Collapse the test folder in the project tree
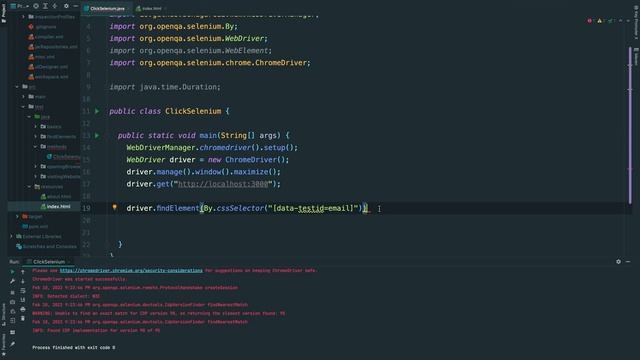Viewport: 640px width, 360px height. pyautogui.click(x=23, y=107)
